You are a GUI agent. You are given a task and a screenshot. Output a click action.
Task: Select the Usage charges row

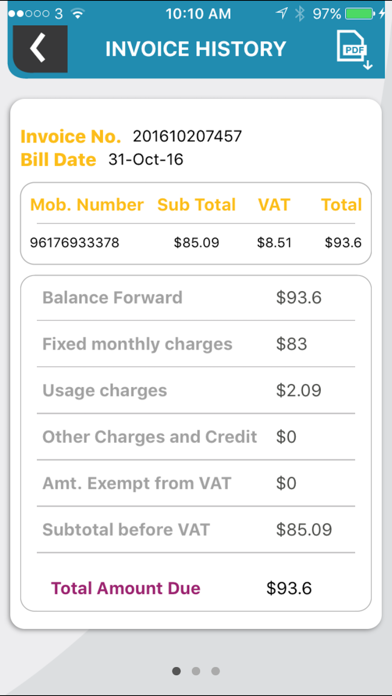point(196,390)
